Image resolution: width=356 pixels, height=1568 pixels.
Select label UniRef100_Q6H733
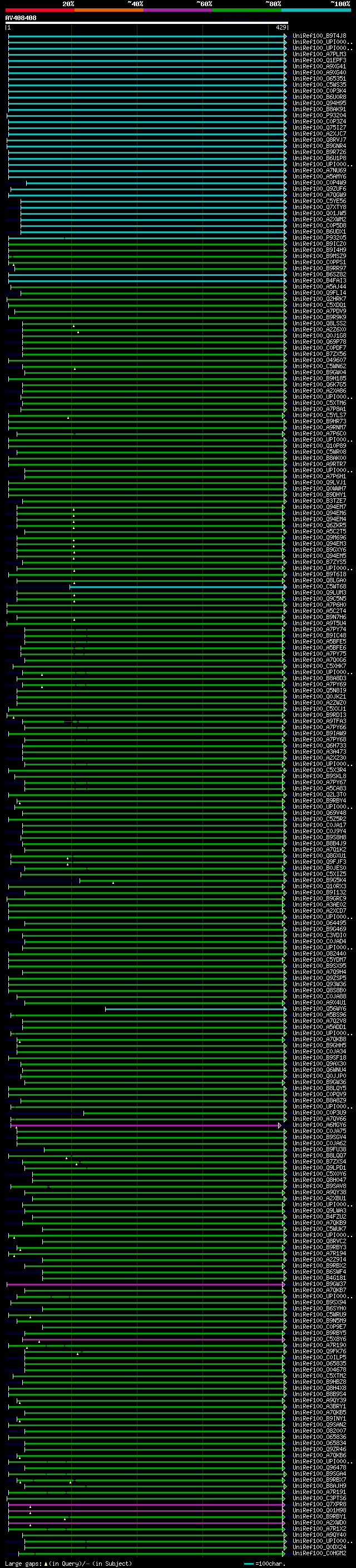(x=319, y=746)
